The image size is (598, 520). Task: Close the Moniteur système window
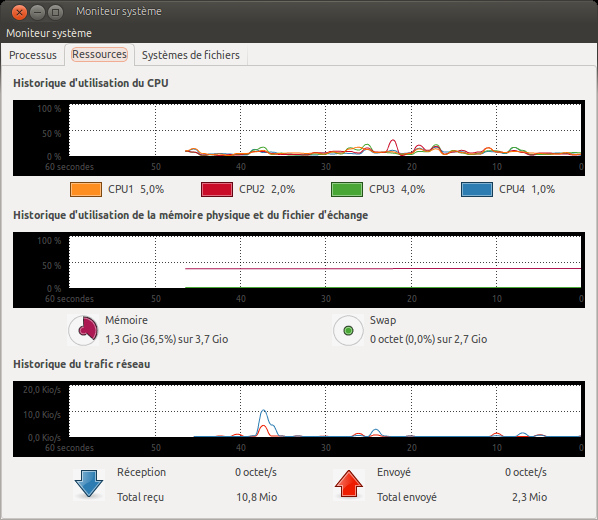[x=19, y=13]
